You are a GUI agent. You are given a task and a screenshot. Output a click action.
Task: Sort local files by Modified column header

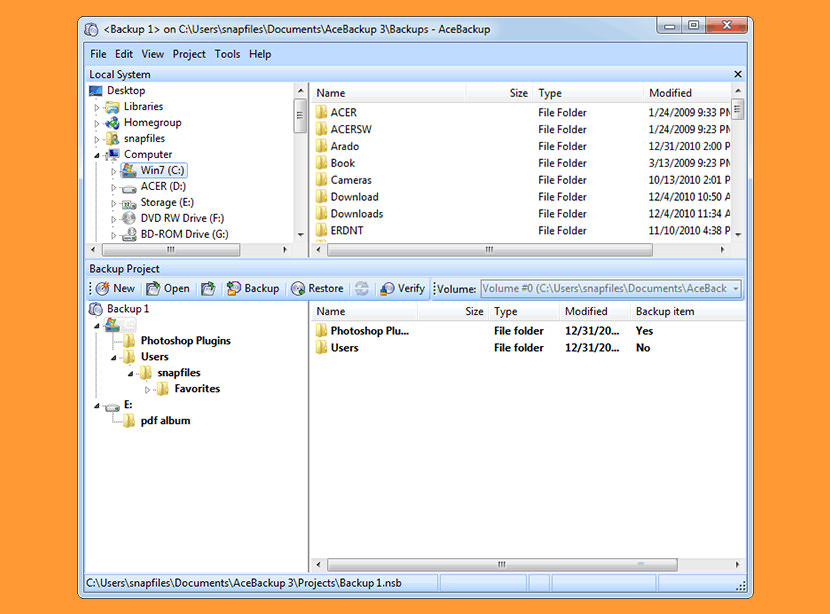[670, 93]
